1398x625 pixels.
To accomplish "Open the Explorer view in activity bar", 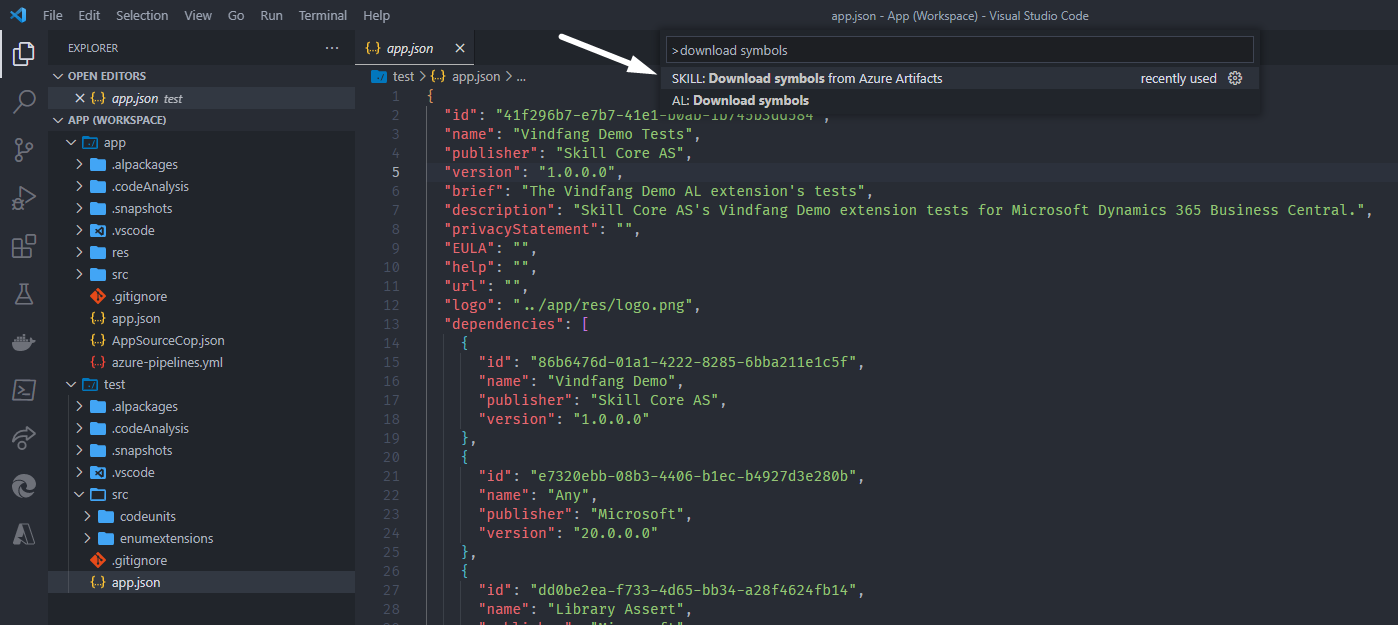I will tap(24, 54).
